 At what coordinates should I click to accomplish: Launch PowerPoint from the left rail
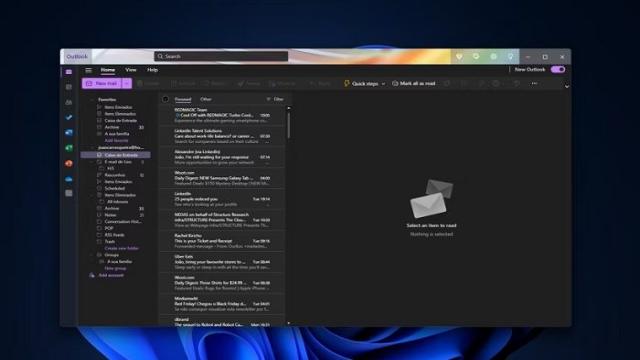point(69,163)
